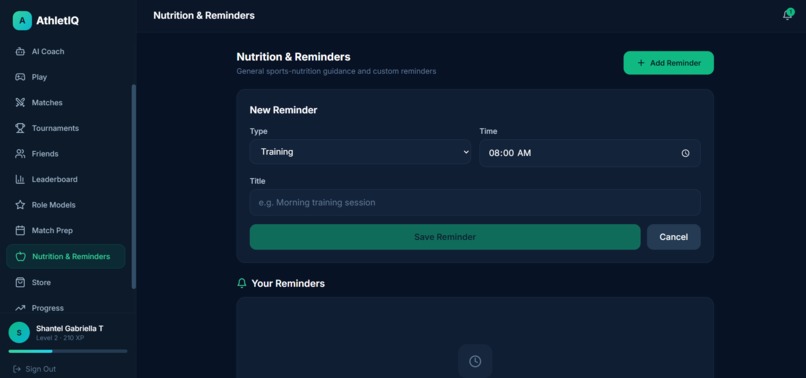Image resolution: width=806 pixels, height=378 pixels.
Task: Click the Role Models star icon
Action: click(x=20, y=205)
